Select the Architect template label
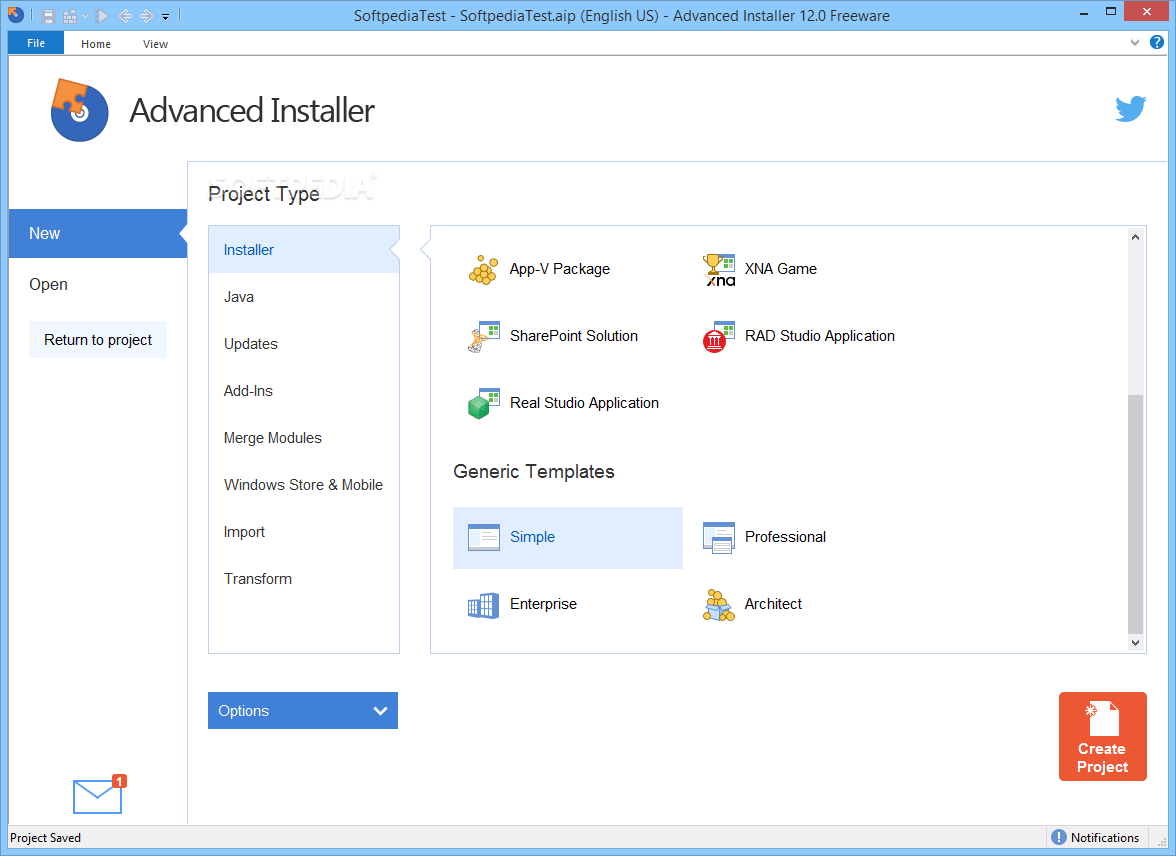This screenshot has height=856, width=1176. click(773, 604)
